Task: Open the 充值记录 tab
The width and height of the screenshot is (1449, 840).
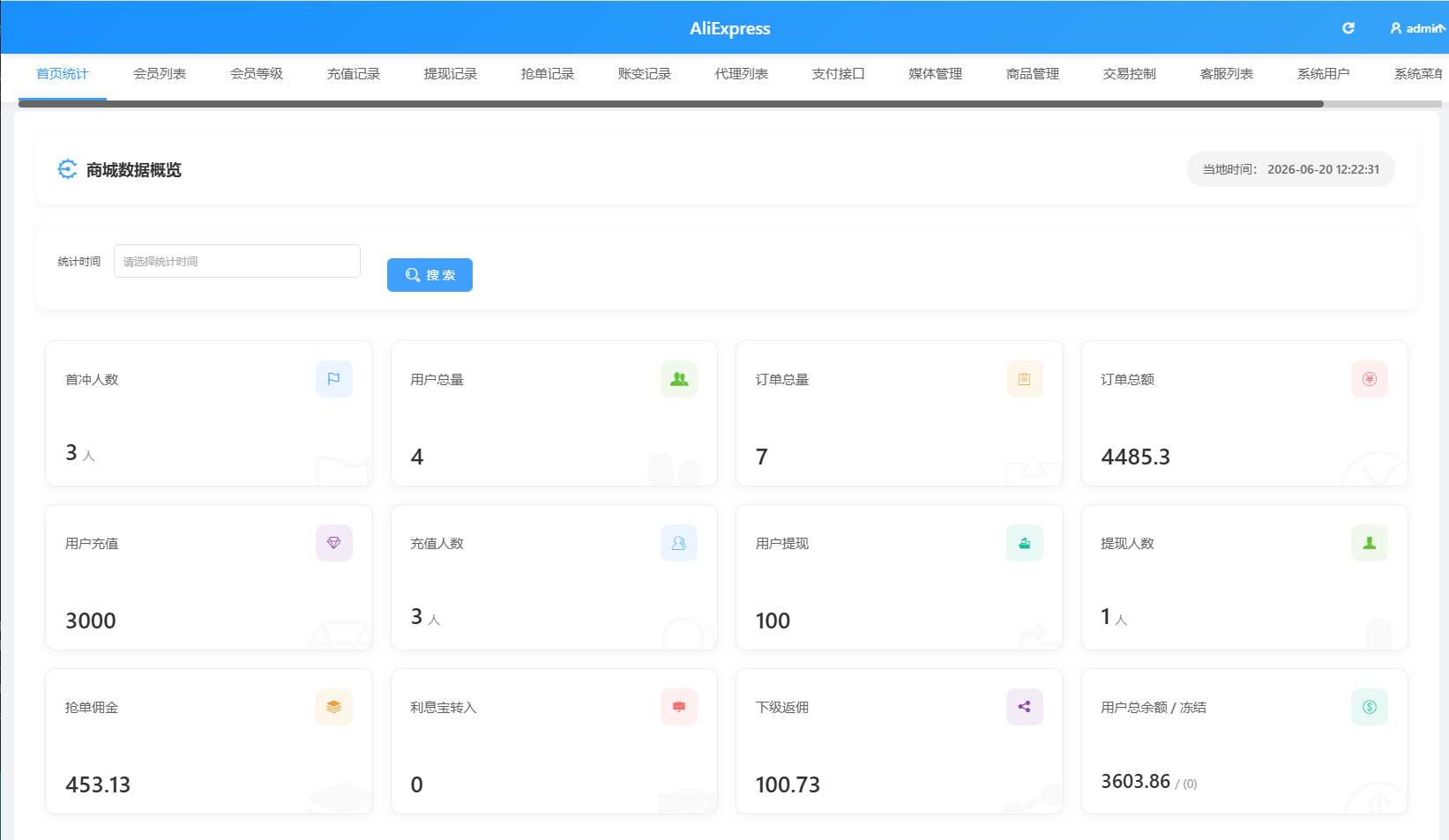Action: [x=354, y=74]
